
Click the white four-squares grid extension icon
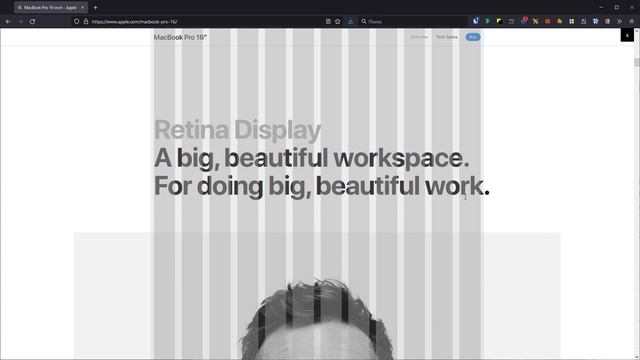(x=571, y=21)
